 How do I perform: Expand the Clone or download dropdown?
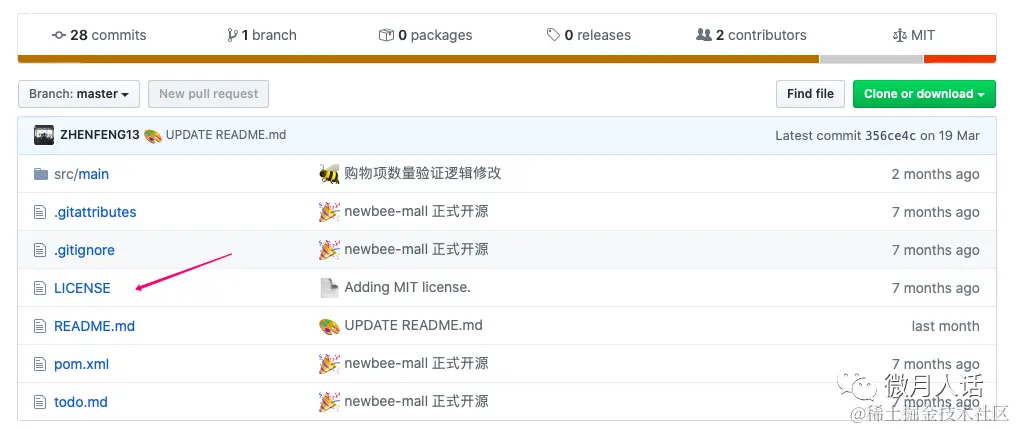pos(925,94)
